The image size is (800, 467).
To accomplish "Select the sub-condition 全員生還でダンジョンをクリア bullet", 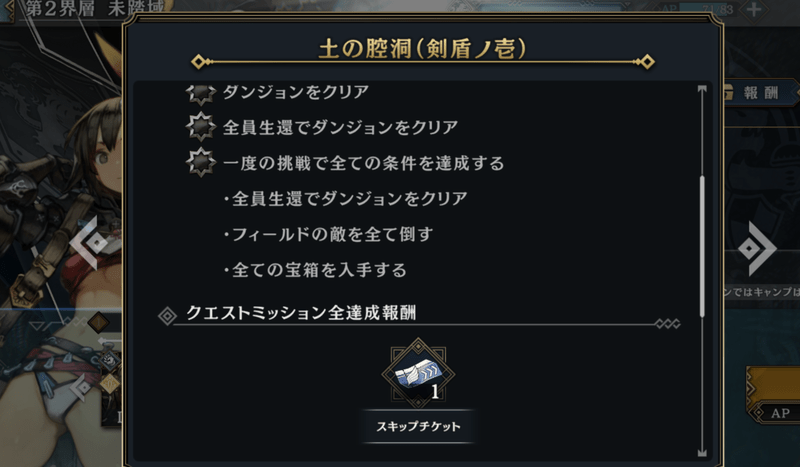I will pos(345,198).
